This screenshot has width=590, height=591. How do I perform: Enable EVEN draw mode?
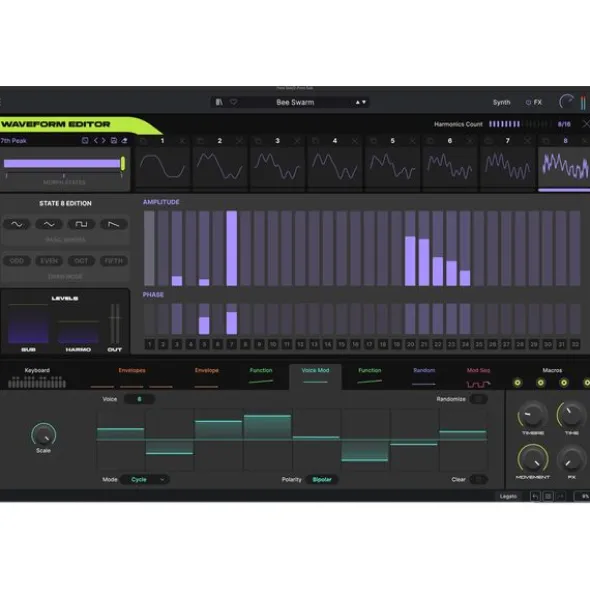pyautogui.click(x=49, y=261)
